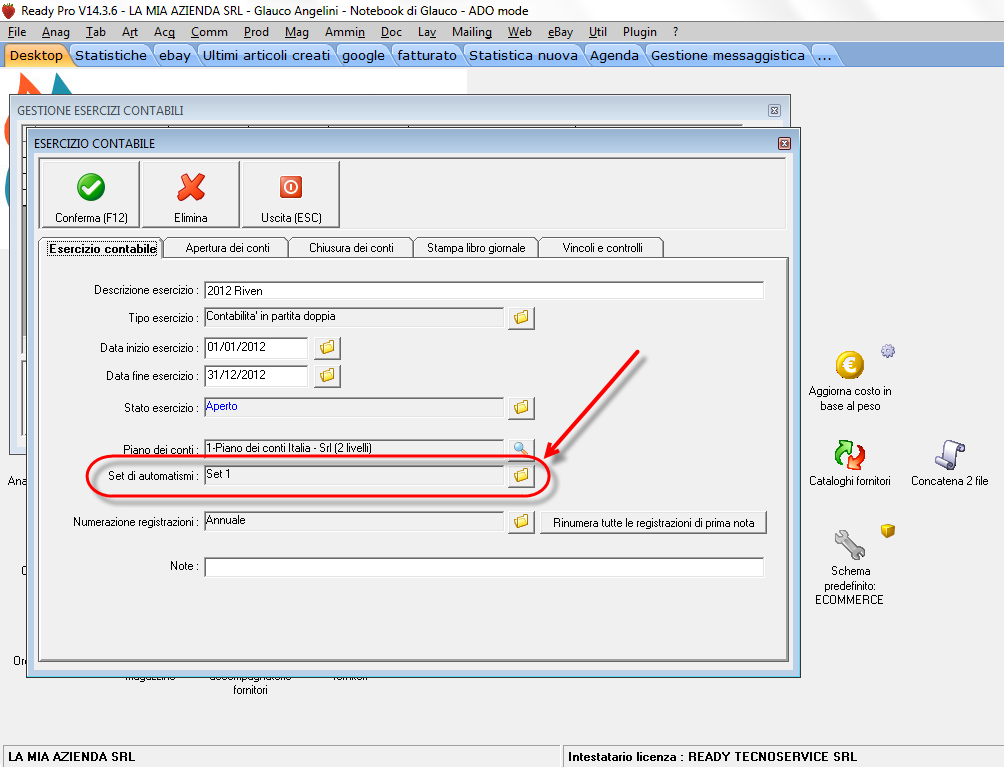Open folder picker next to Tipo esercizio
Screen dimensions: 1004x768
pyautogui.click(x=521, y=317)
